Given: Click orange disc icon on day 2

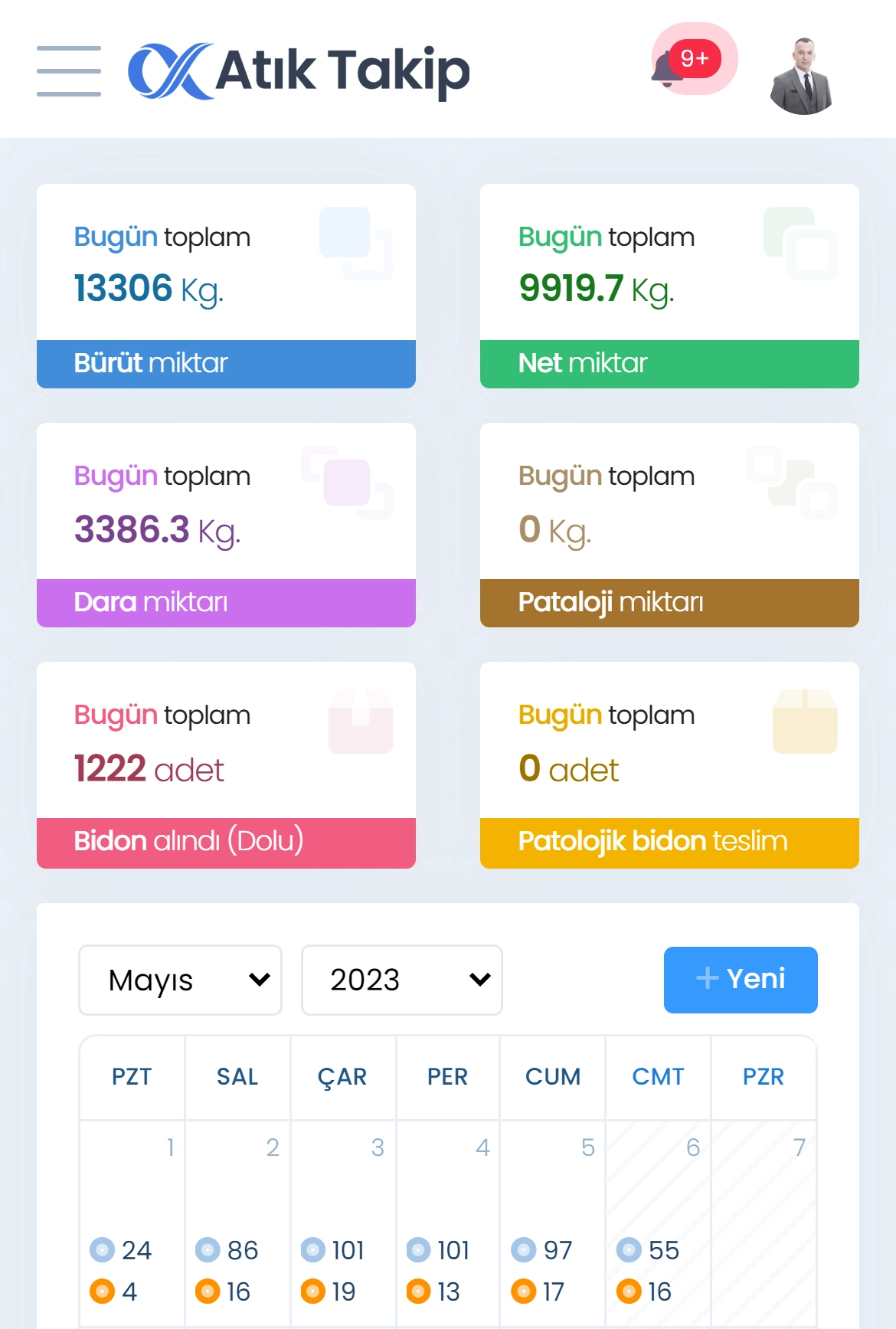Looking at the screenshot, I should pos(208,1291).
